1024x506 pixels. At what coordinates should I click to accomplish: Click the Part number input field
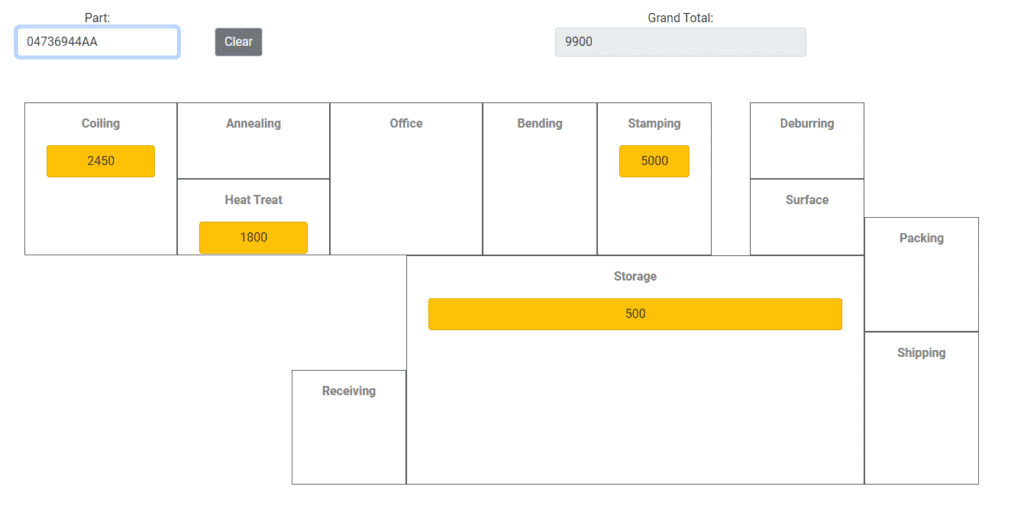coord(97,42)
